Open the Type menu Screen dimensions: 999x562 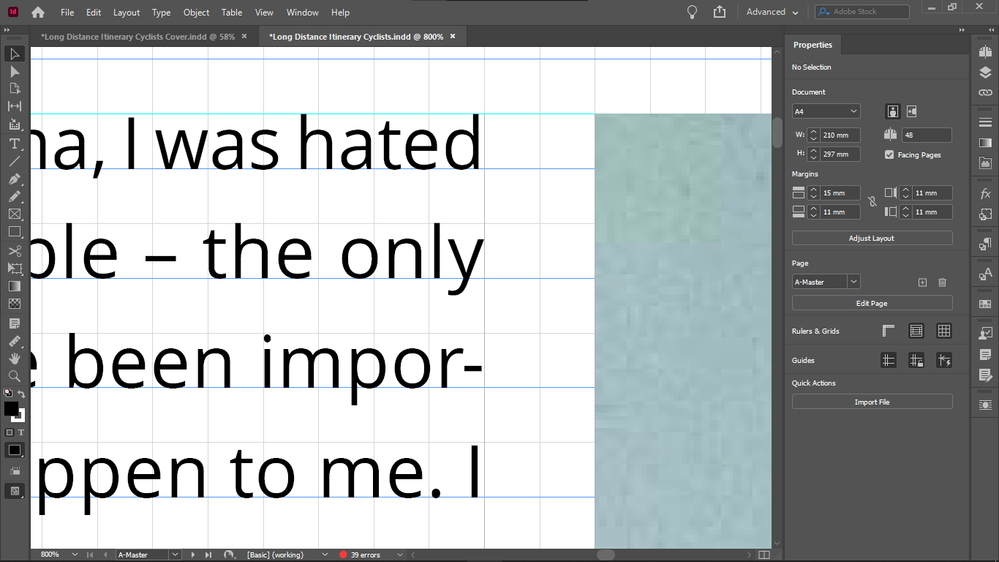click(161, 12)
